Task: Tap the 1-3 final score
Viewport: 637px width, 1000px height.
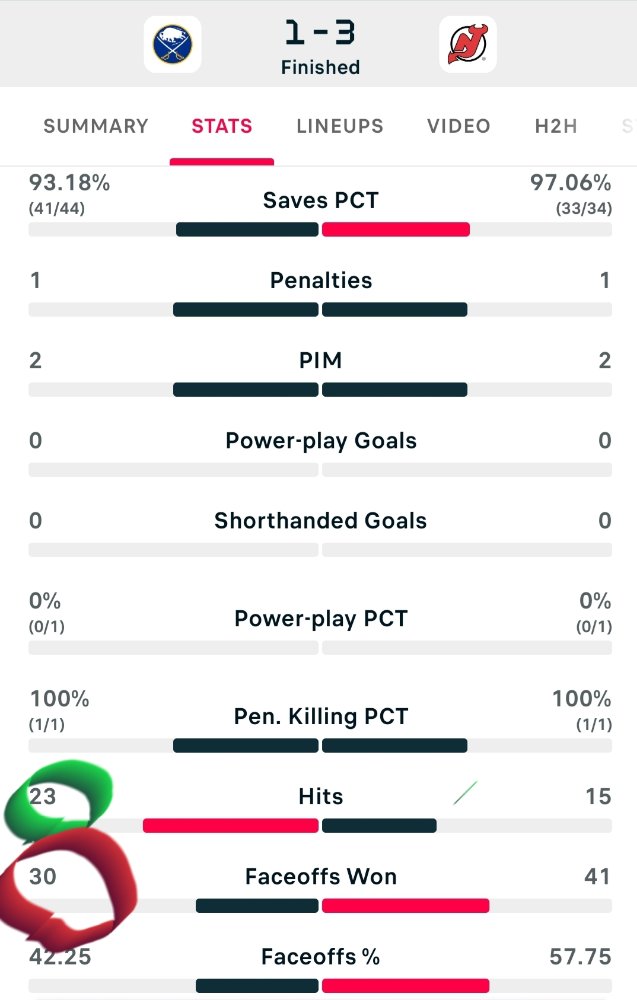Action: pos(320,33)
